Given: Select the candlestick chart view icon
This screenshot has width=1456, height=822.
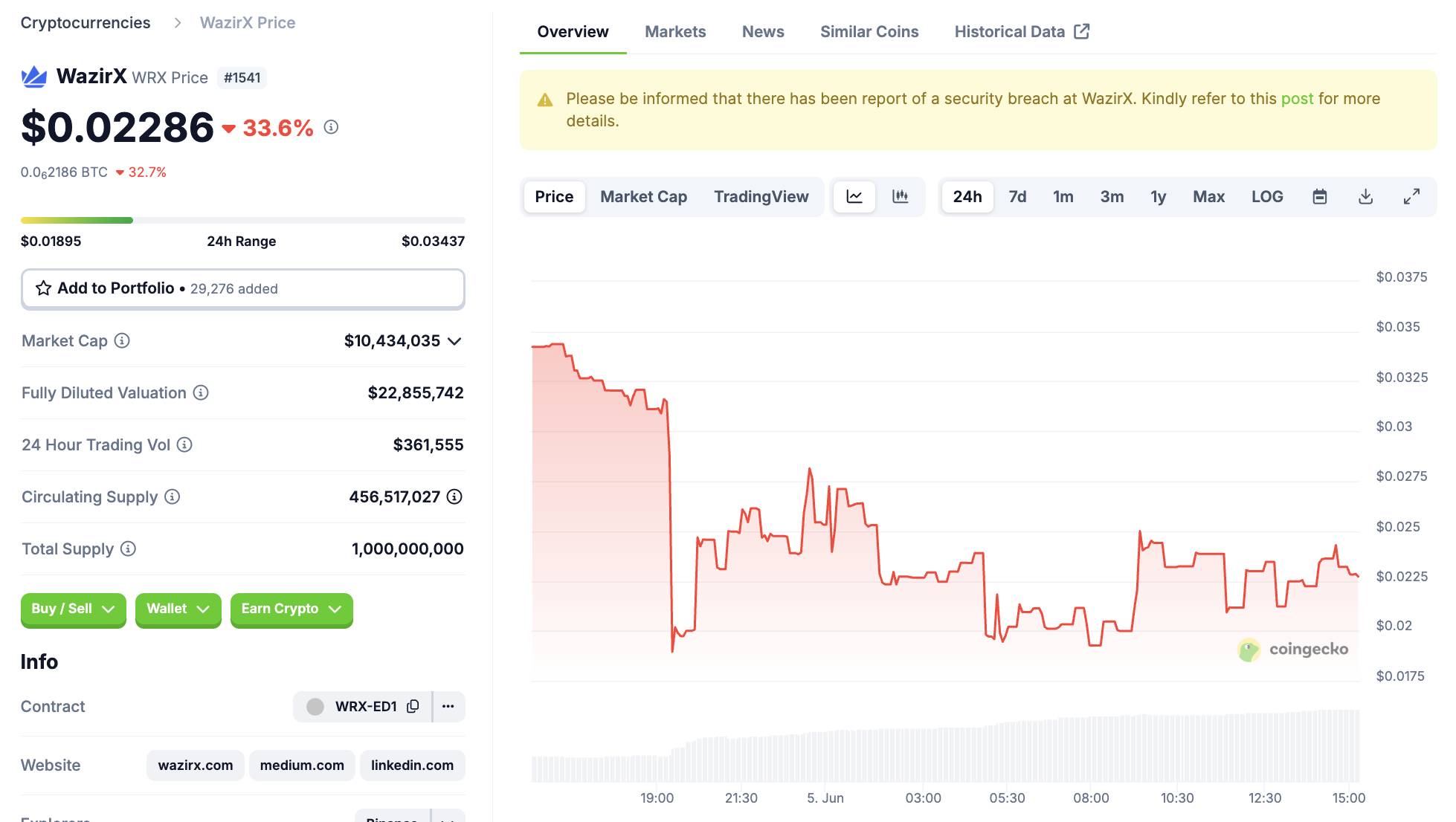Looking at the screenshot, I should (900, 196).
